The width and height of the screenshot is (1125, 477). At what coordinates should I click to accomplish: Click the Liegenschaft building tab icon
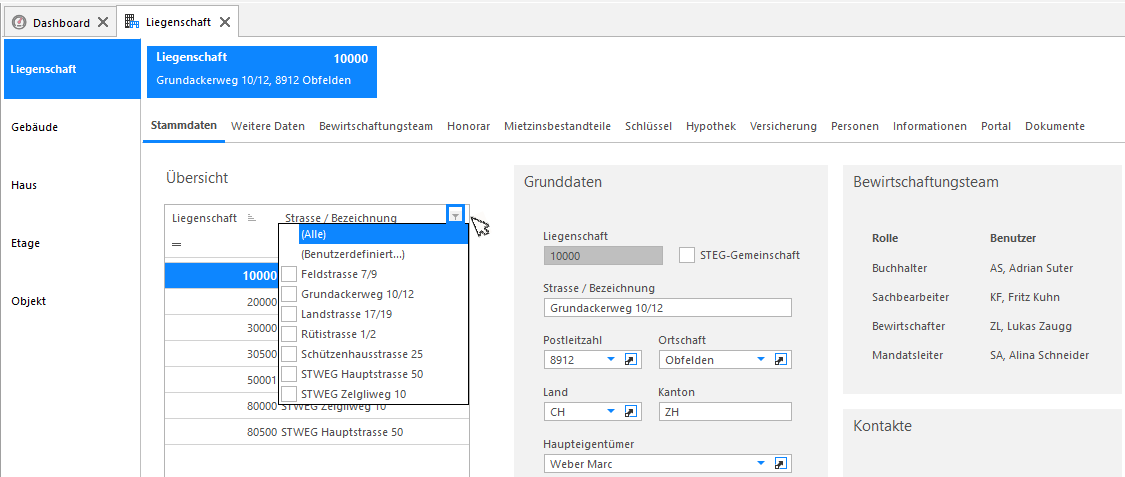pyautogui.click(x=132, y=22)
